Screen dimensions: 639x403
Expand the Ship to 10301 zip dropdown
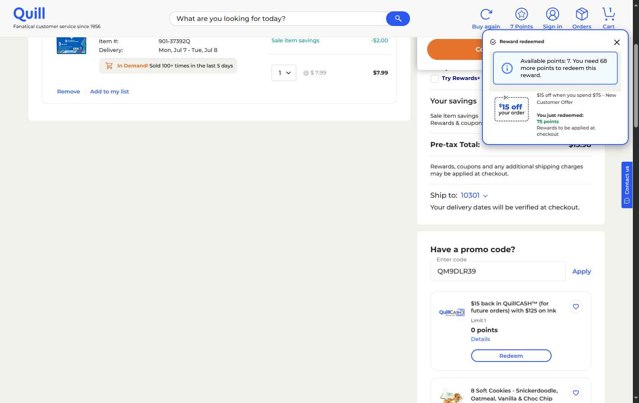click(474, 196)
